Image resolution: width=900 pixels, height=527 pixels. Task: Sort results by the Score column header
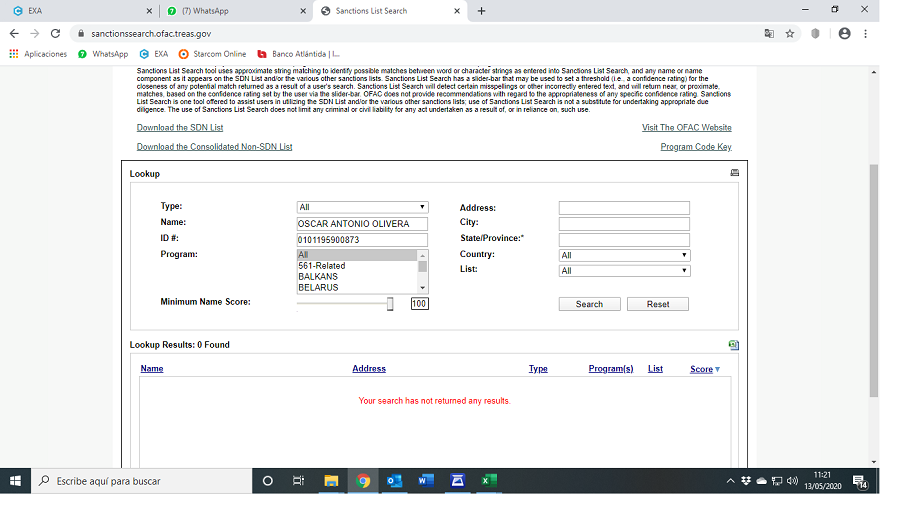click(701, 369)
